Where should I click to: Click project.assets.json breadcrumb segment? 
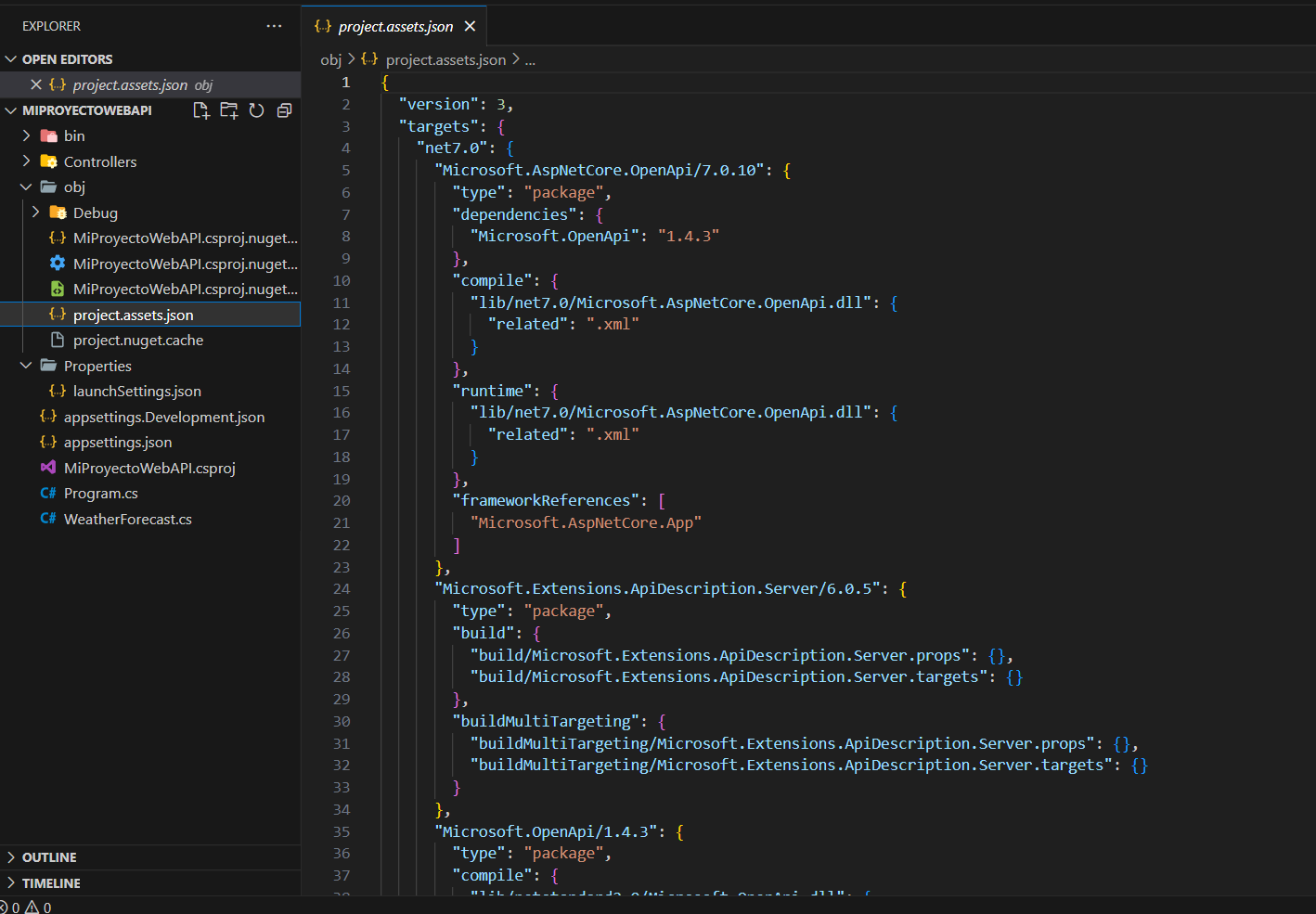pyautogui.click(x=445, y=59)
